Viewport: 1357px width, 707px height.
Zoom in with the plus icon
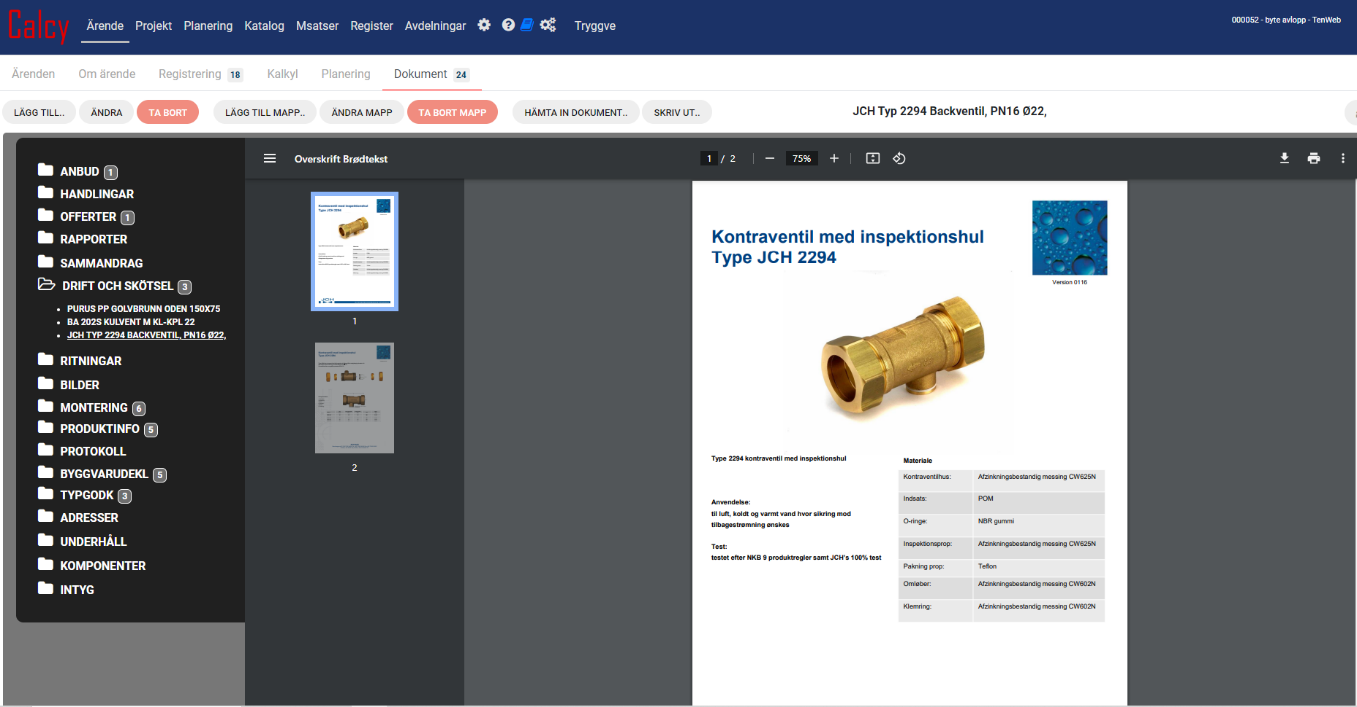tap(834, 159)
